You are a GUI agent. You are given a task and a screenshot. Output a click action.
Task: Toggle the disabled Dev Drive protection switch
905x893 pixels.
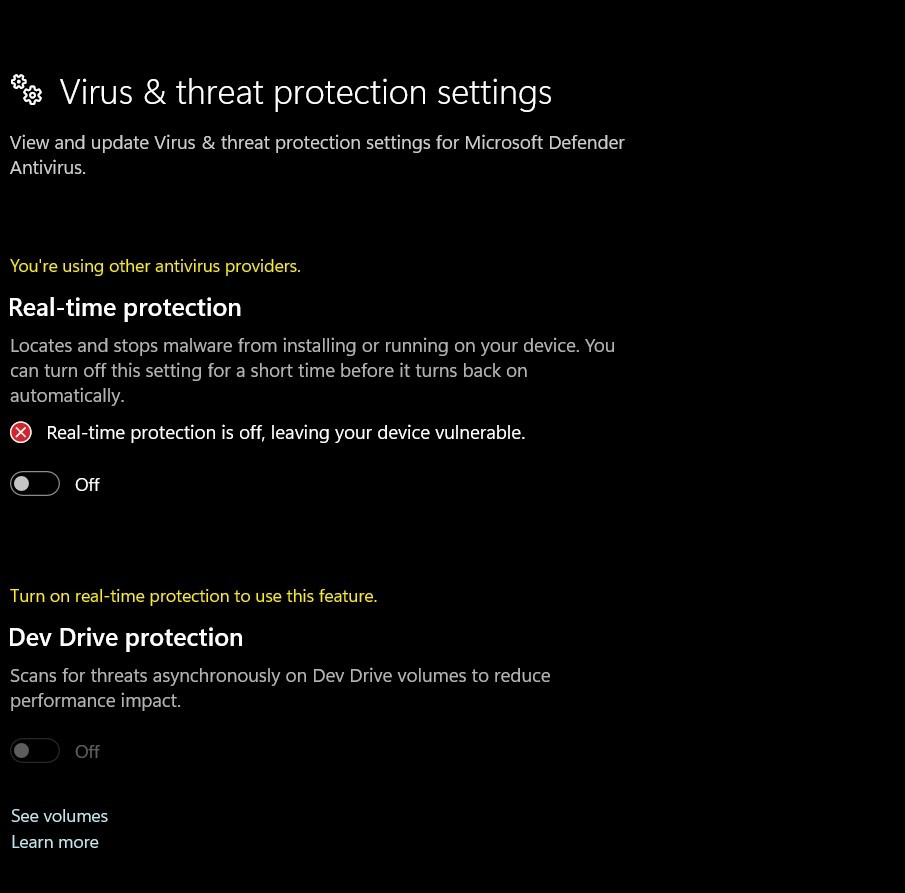pyautogui.click(x=35, y=750)
